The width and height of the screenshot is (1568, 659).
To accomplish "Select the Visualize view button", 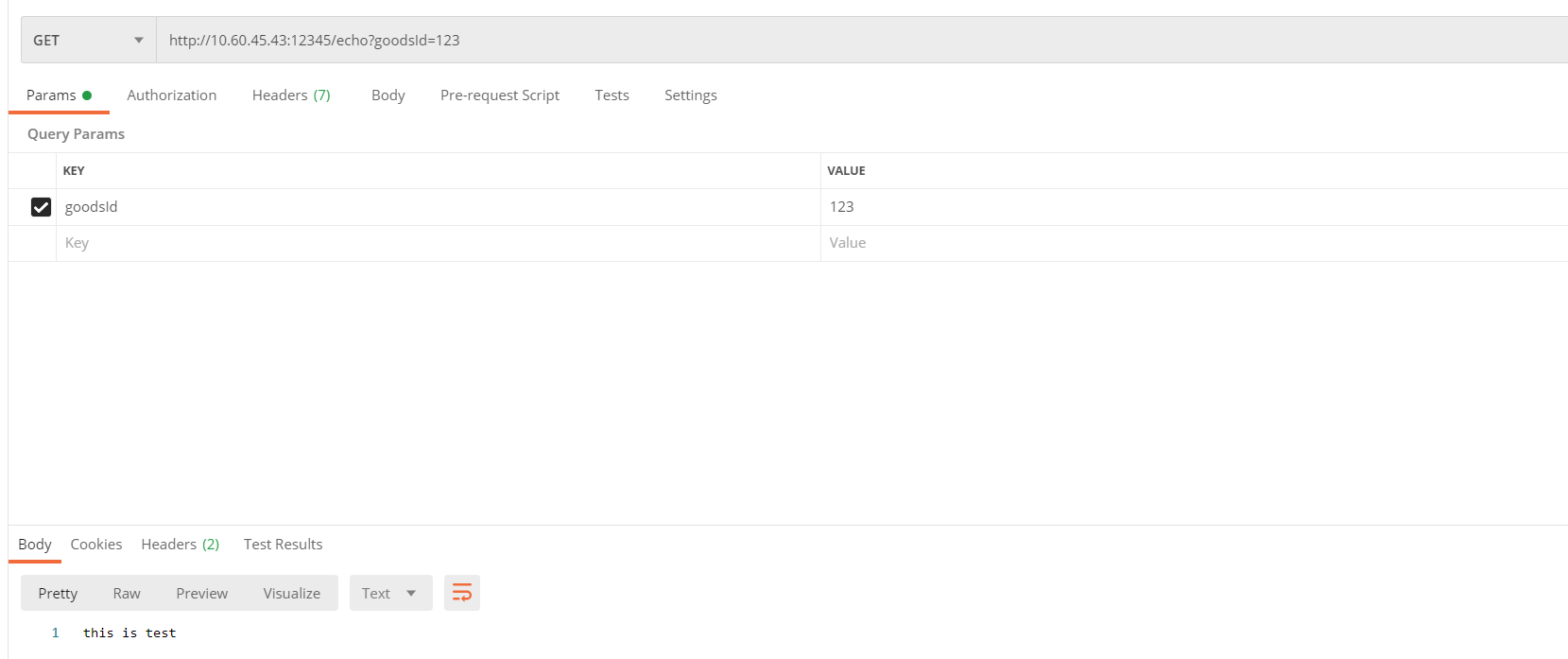I will pos(292,593).
